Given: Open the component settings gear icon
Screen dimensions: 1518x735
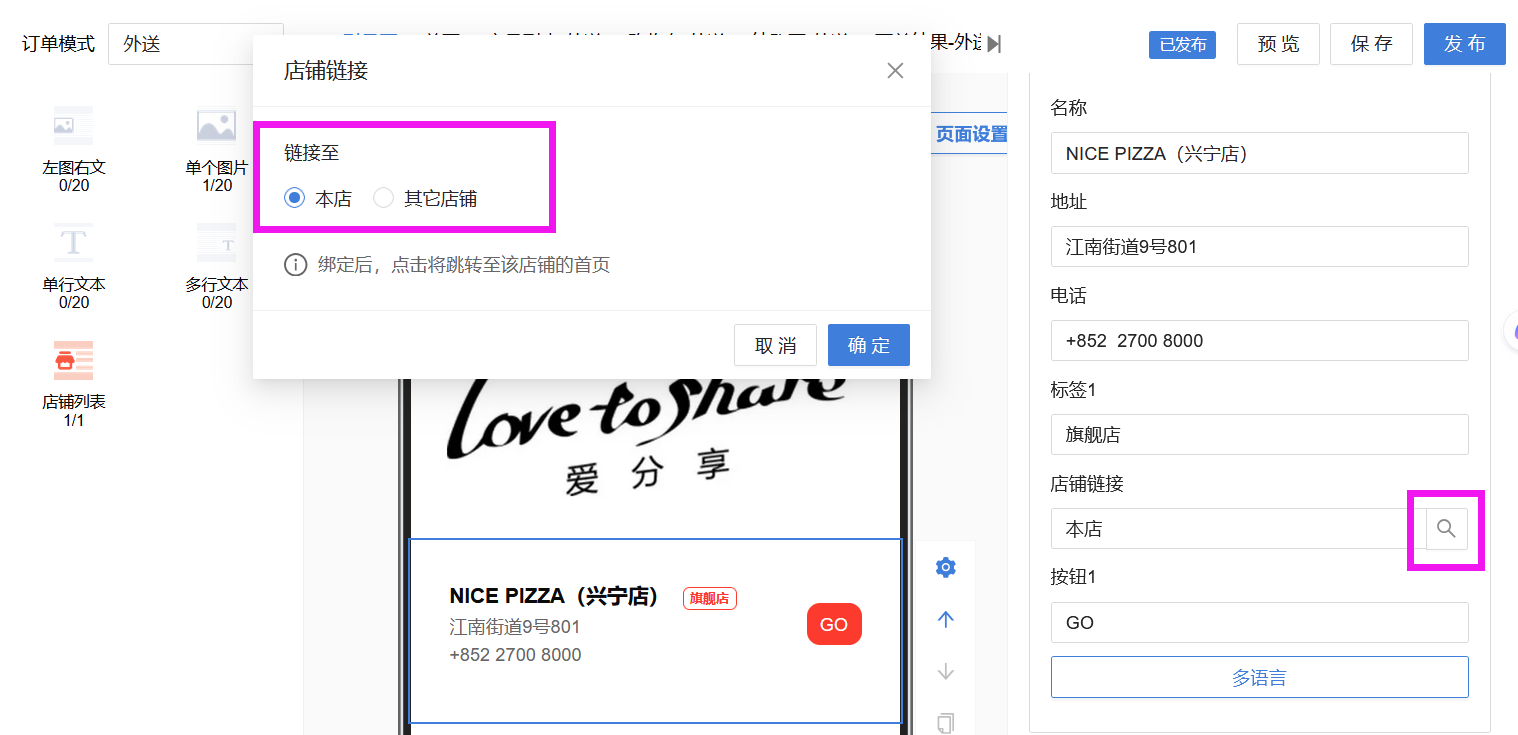Looking at the screenshot, I should pos(945,568).
